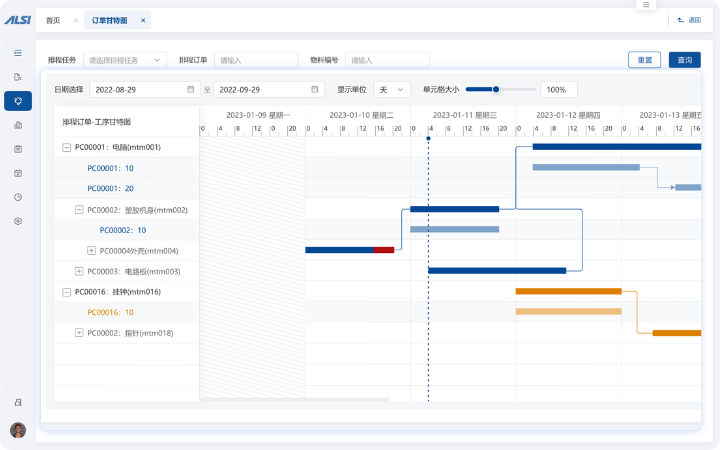
Task: Click the 排程订单 input field
Action: pos(256,60)
